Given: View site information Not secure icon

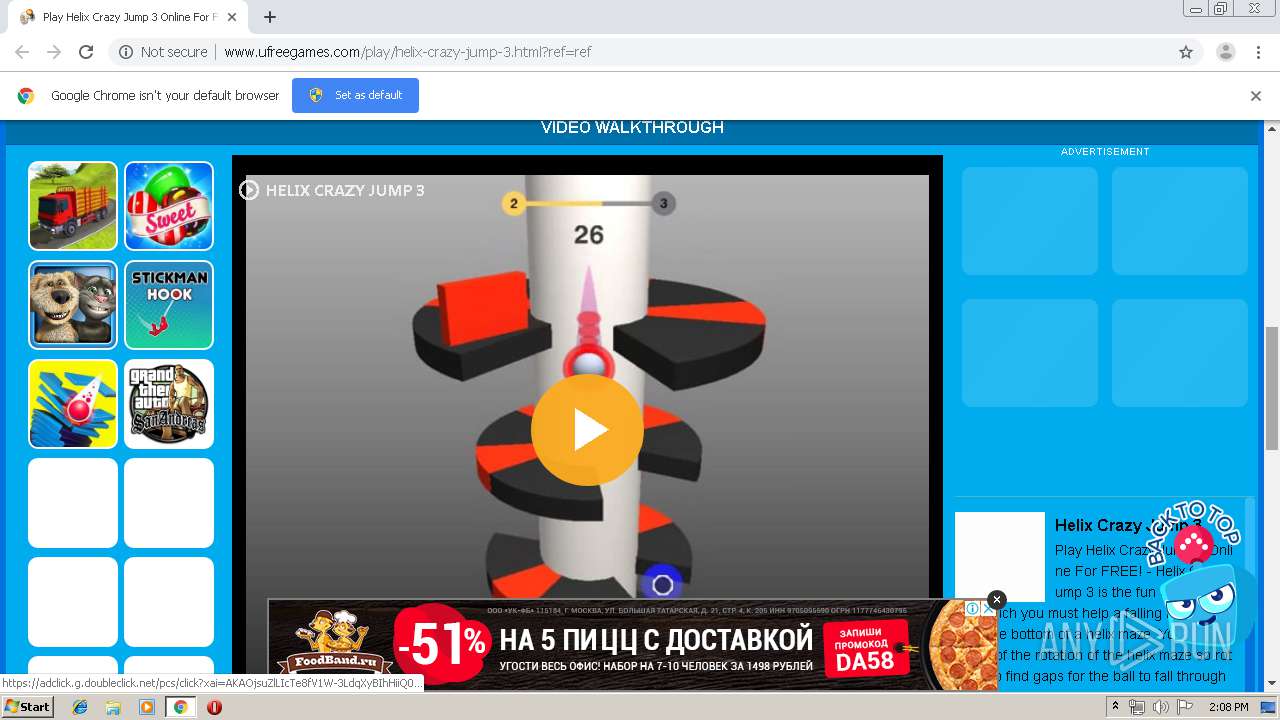Looking at the screenshot, I should pos(126,52).
